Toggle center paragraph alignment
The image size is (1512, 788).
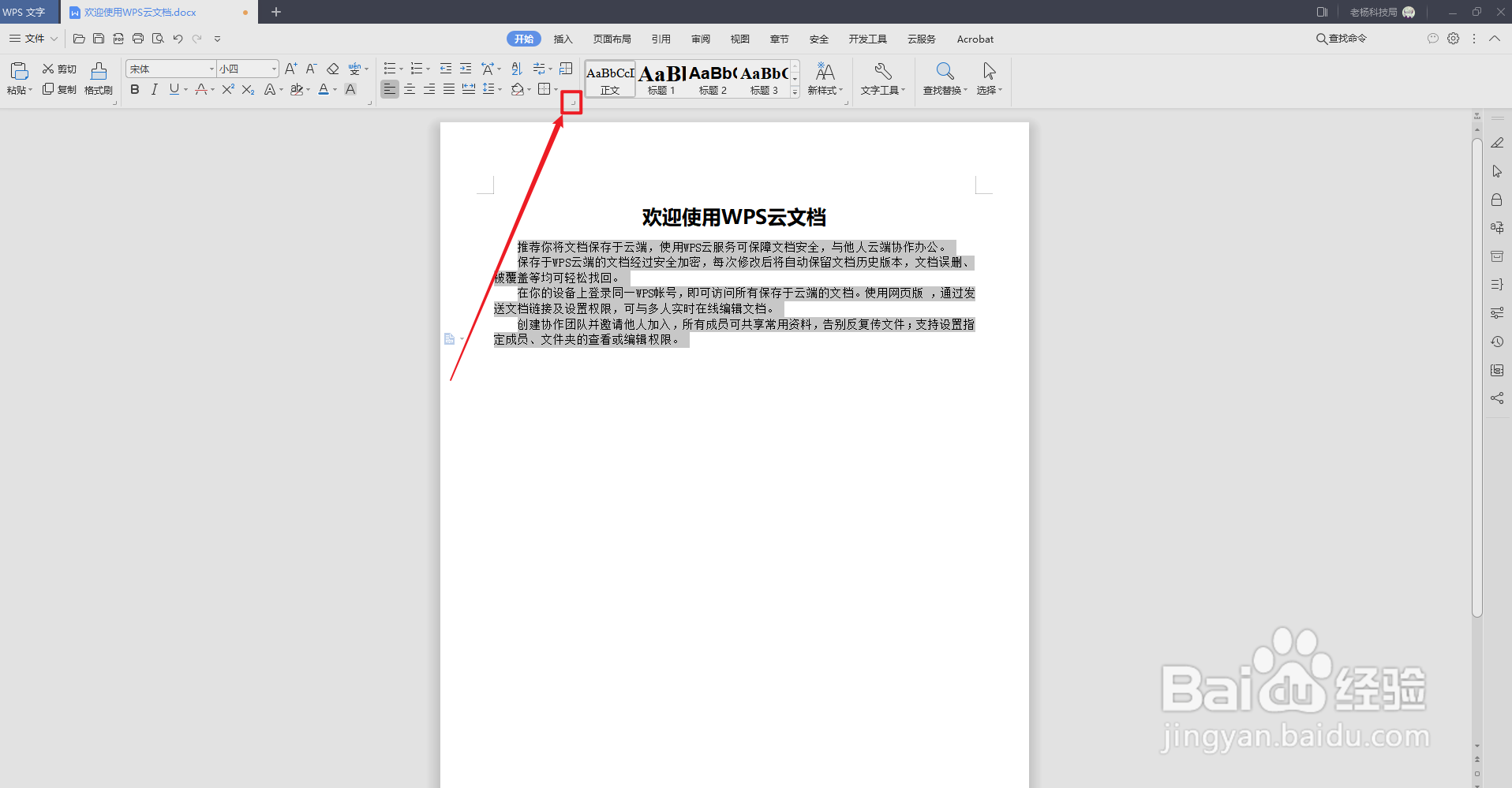point(410,89)
